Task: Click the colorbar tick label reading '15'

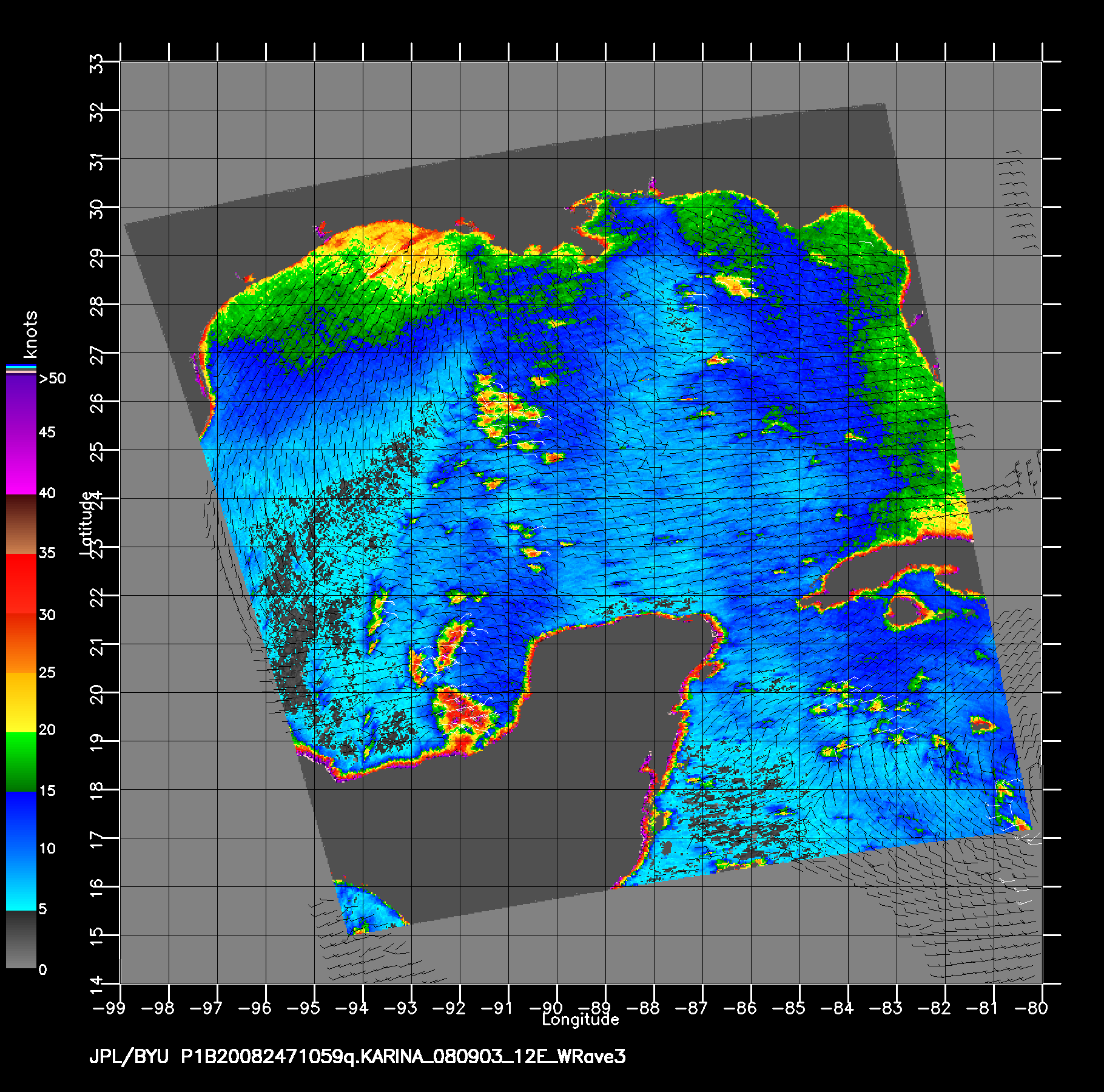Action: (47, 790)
